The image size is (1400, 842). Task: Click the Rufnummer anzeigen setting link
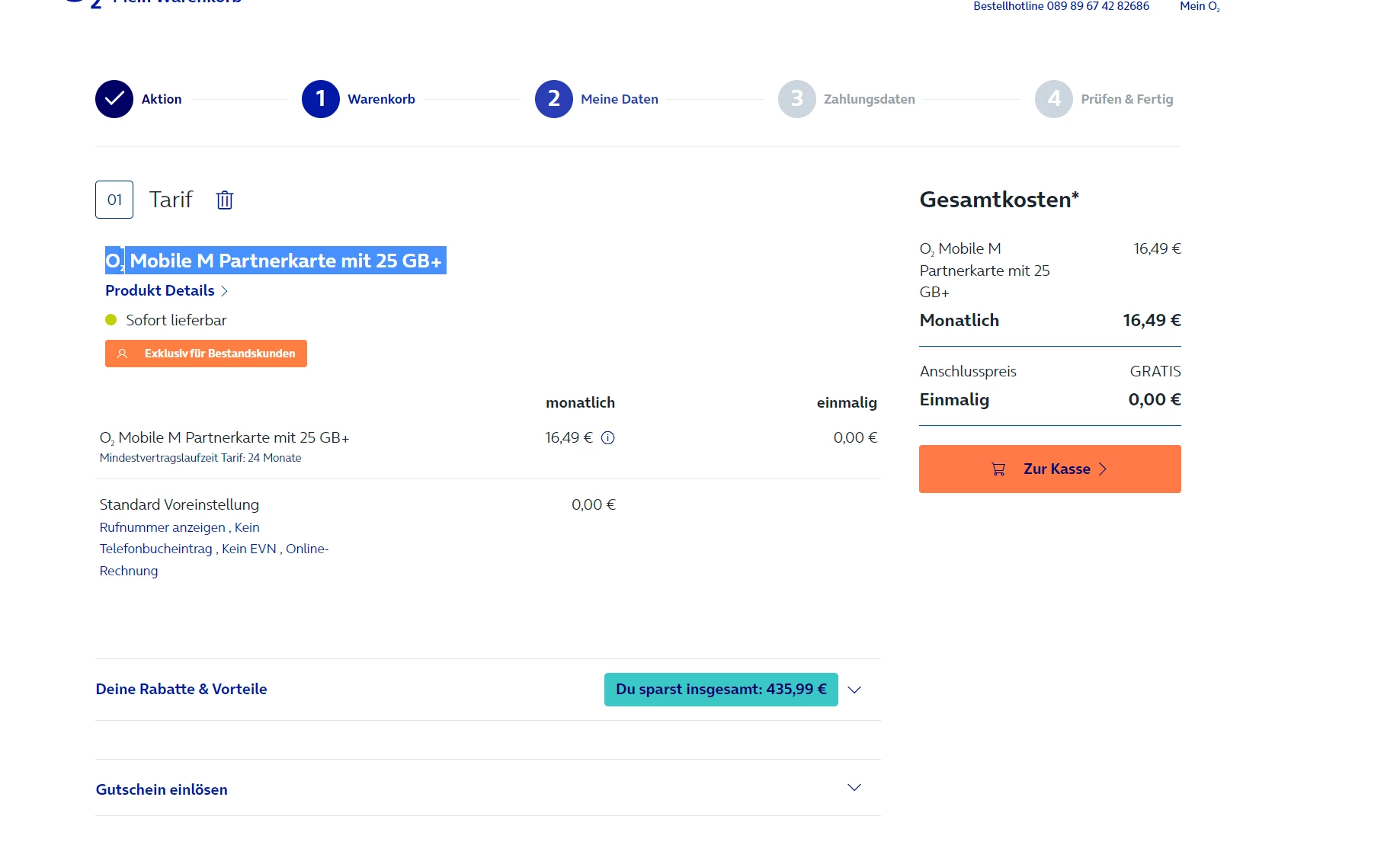click(162, 527)
